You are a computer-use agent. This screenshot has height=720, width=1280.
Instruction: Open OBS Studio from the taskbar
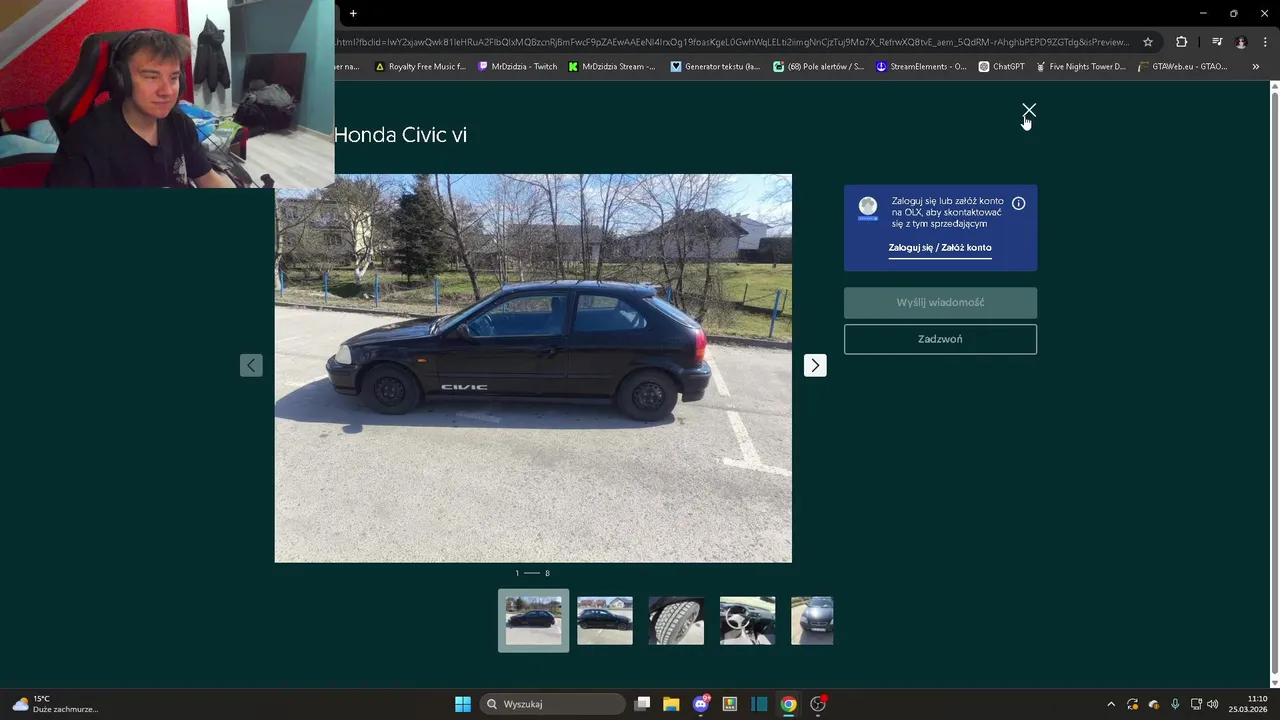point(818,704)
